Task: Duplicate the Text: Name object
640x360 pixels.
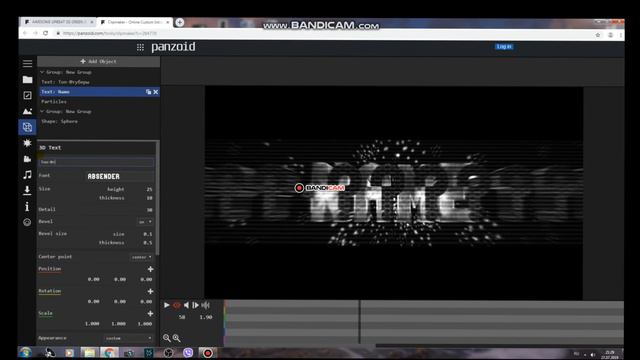Action: click(149, 92)
